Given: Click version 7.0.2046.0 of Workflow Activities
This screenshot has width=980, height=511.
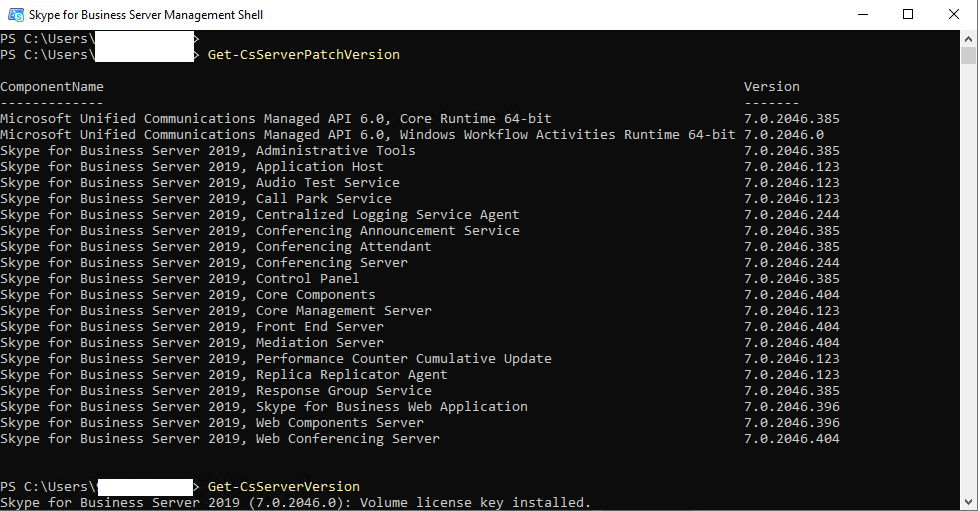Looking at the screenshot, I should pos(784,135).
